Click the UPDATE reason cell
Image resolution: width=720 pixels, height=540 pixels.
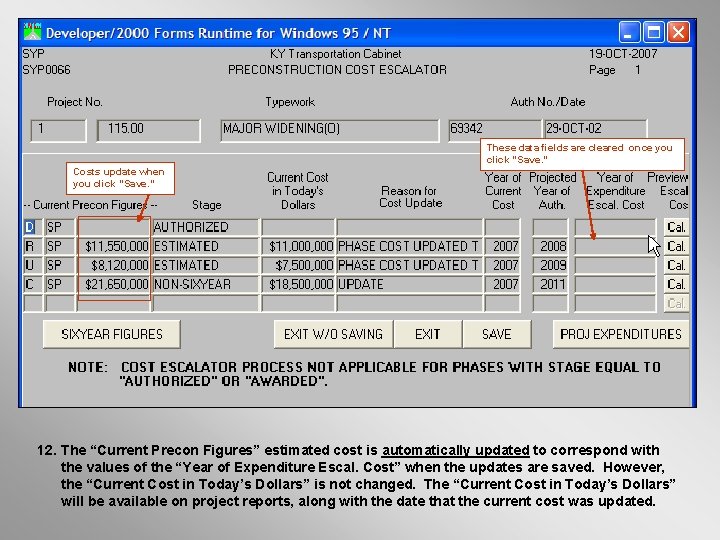coord(410,285)
